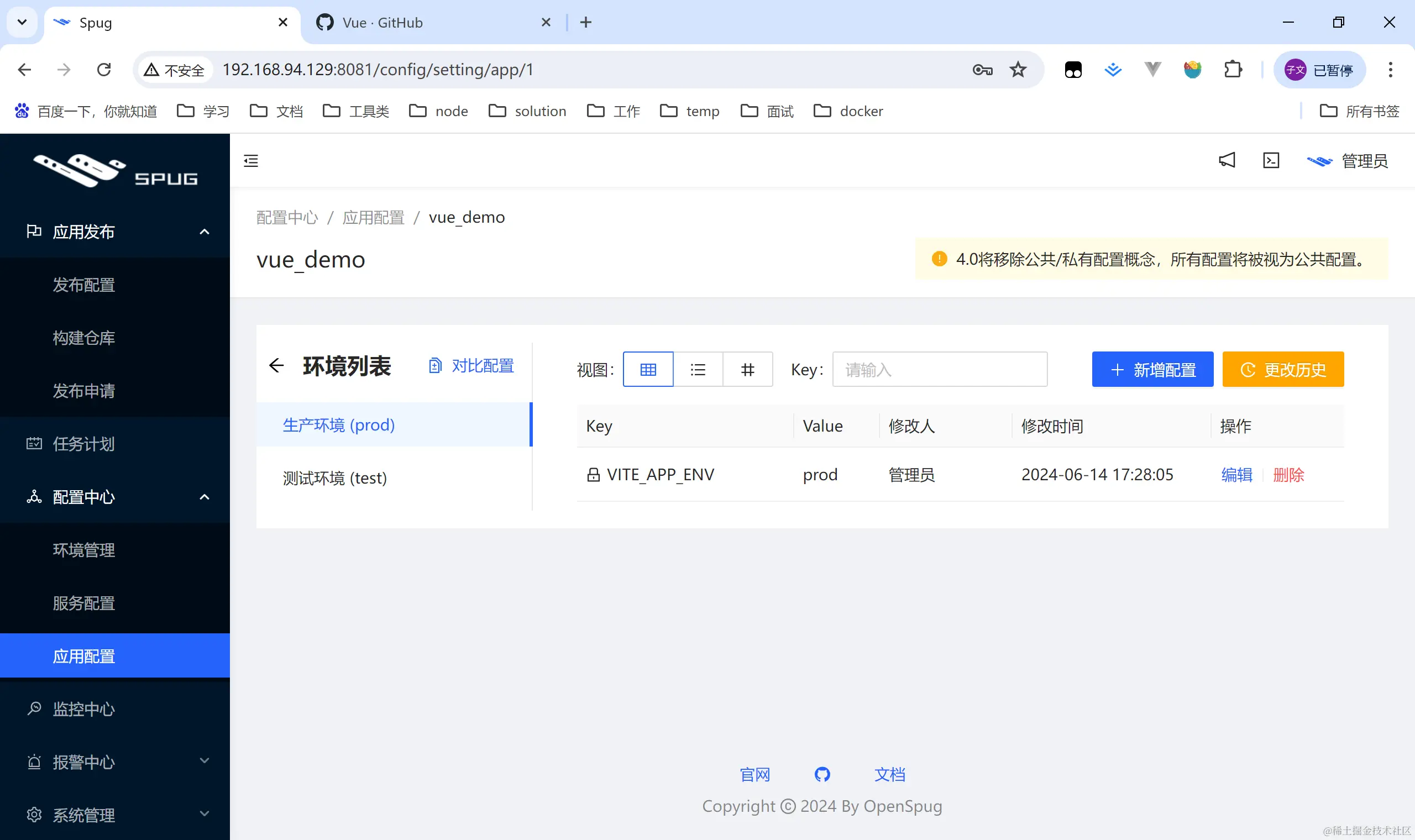
Task: Open the 更改历史 button
Action: 1282,370
